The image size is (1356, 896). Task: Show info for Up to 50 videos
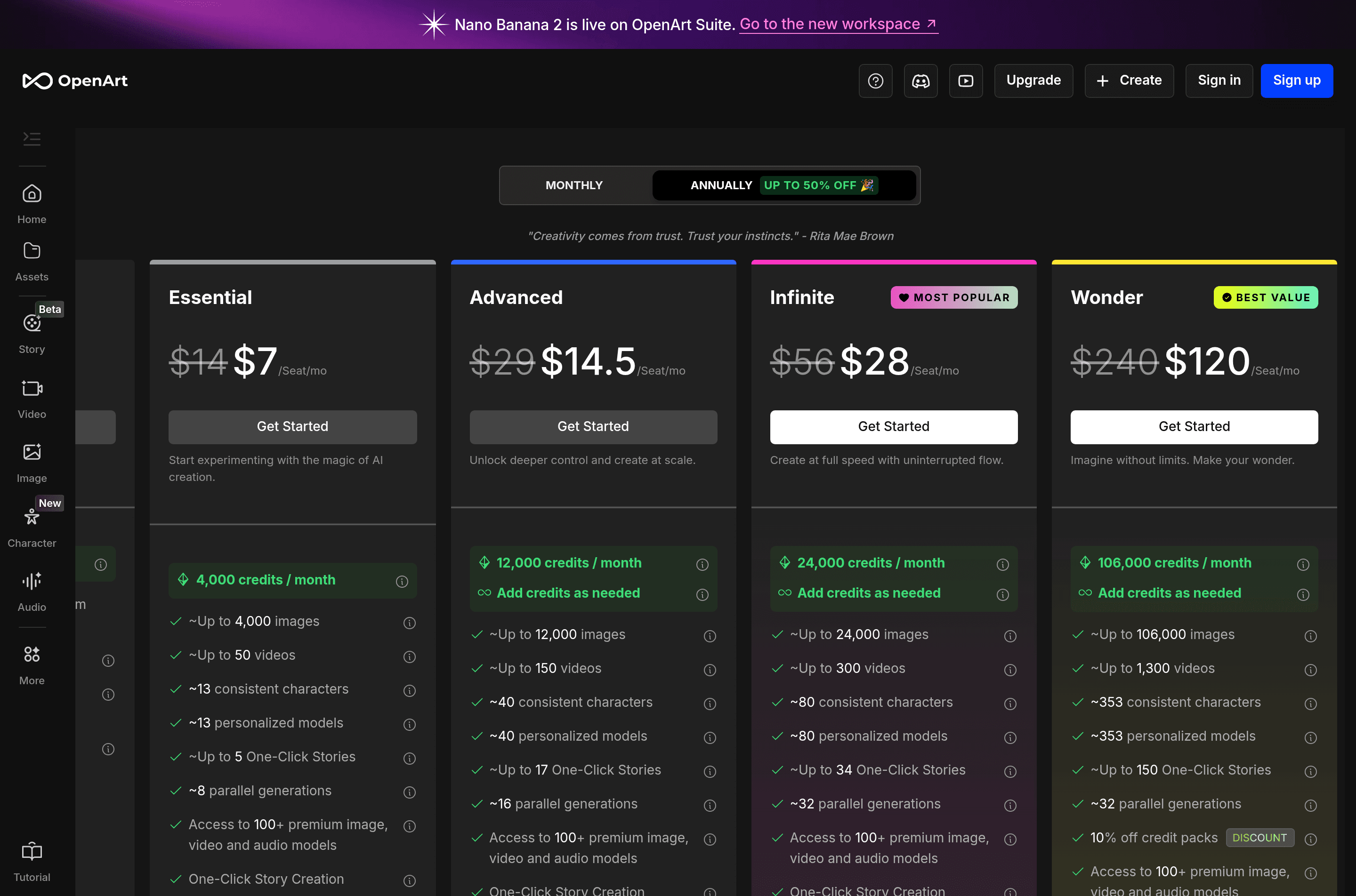click(409, 656)
